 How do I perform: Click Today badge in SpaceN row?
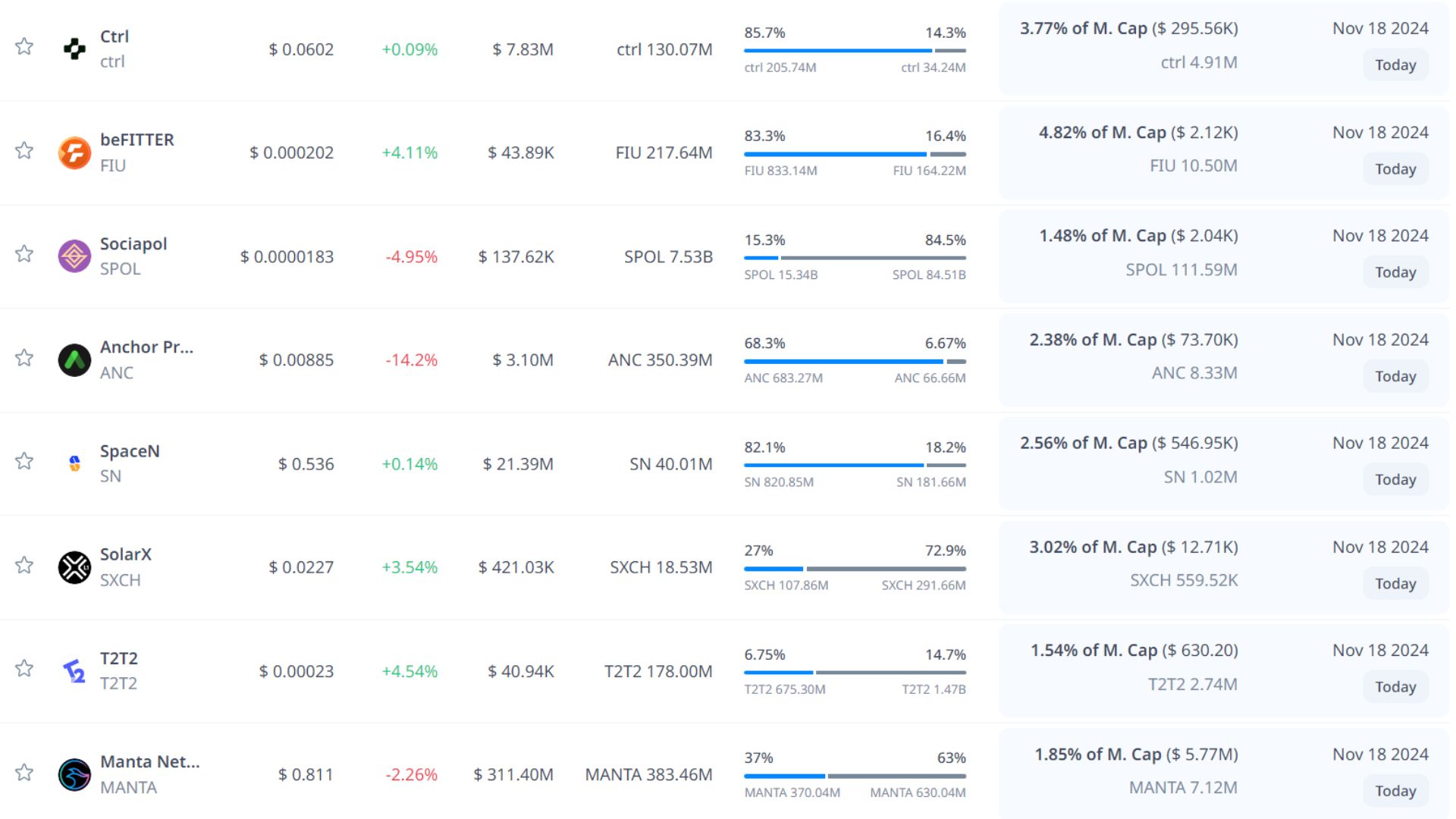coord(1395,480)
